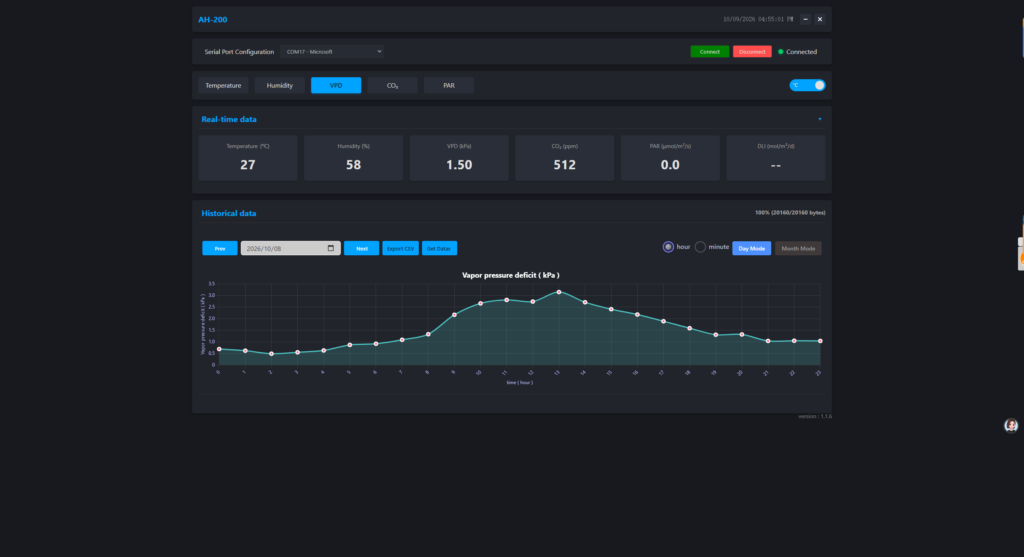Click the Real-time data heading
The height and width of the screenshot is (557, 1024).
pos(229,119)
